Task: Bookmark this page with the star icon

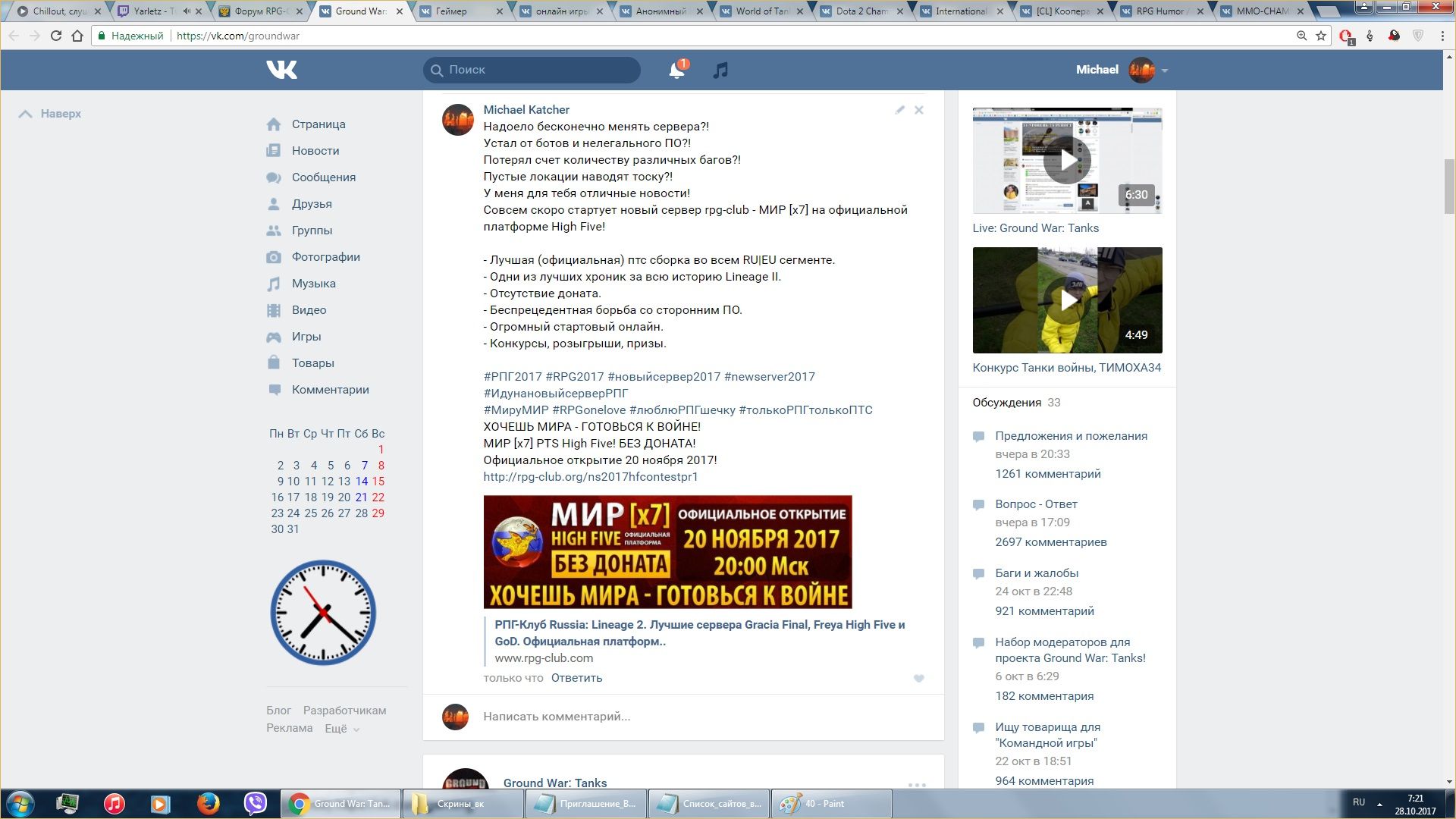Action: [1321, 36]
